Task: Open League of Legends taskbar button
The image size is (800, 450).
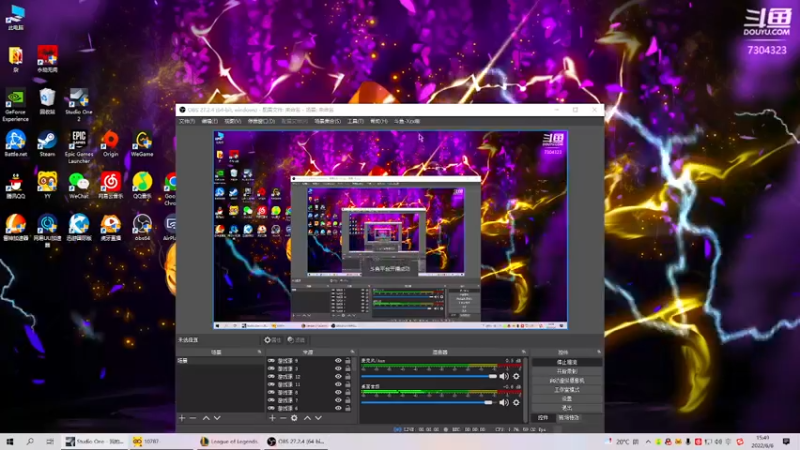Action: tap(230, 442)
